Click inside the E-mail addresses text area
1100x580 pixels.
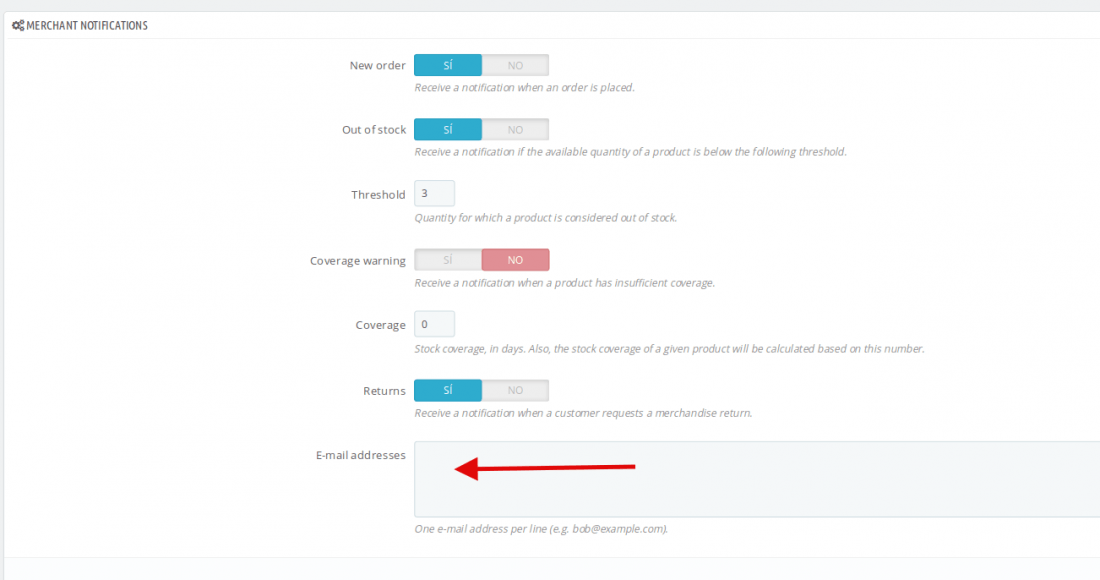(757, 480)
